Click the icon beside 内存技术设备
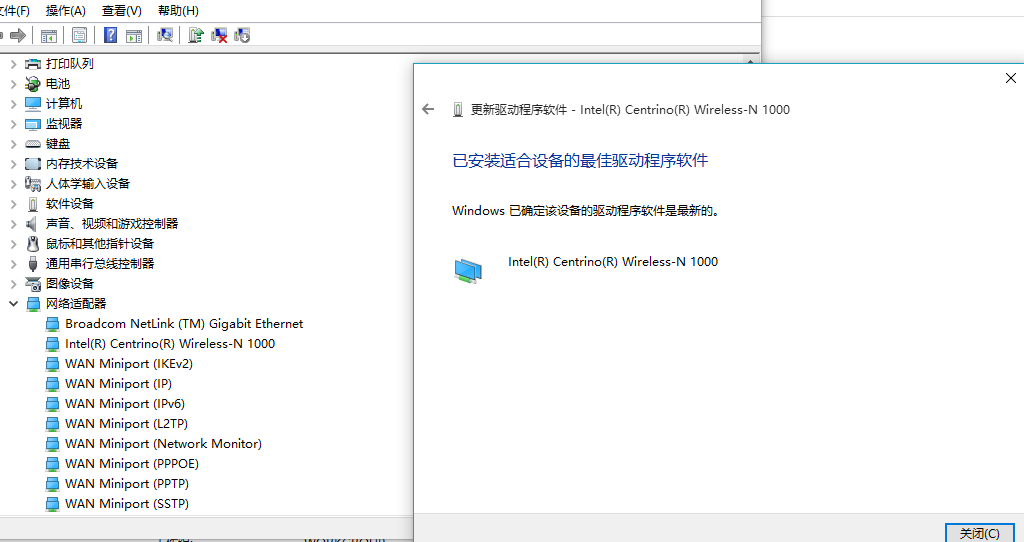 tap(33, 164)
